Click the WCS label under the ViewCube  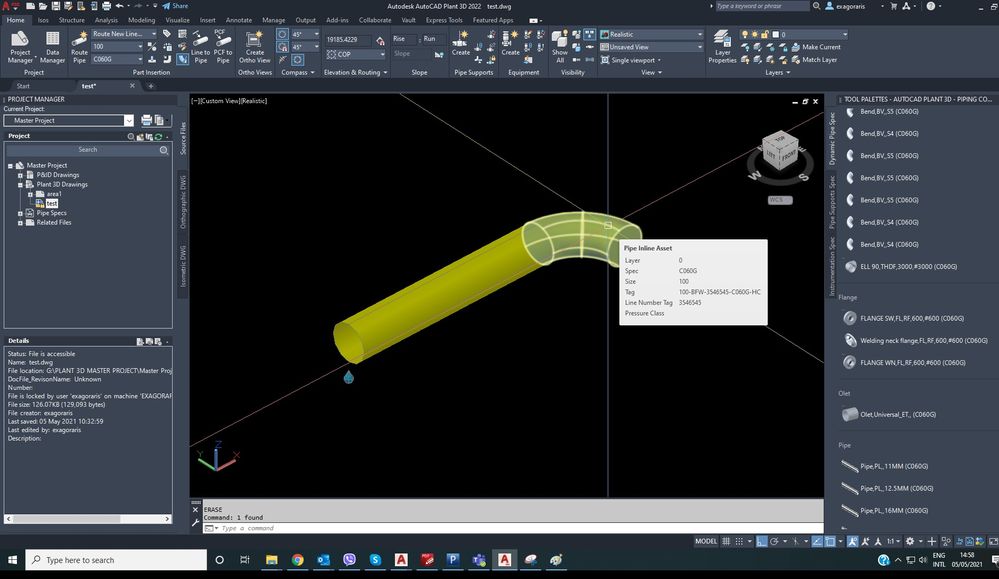[779, 200]
